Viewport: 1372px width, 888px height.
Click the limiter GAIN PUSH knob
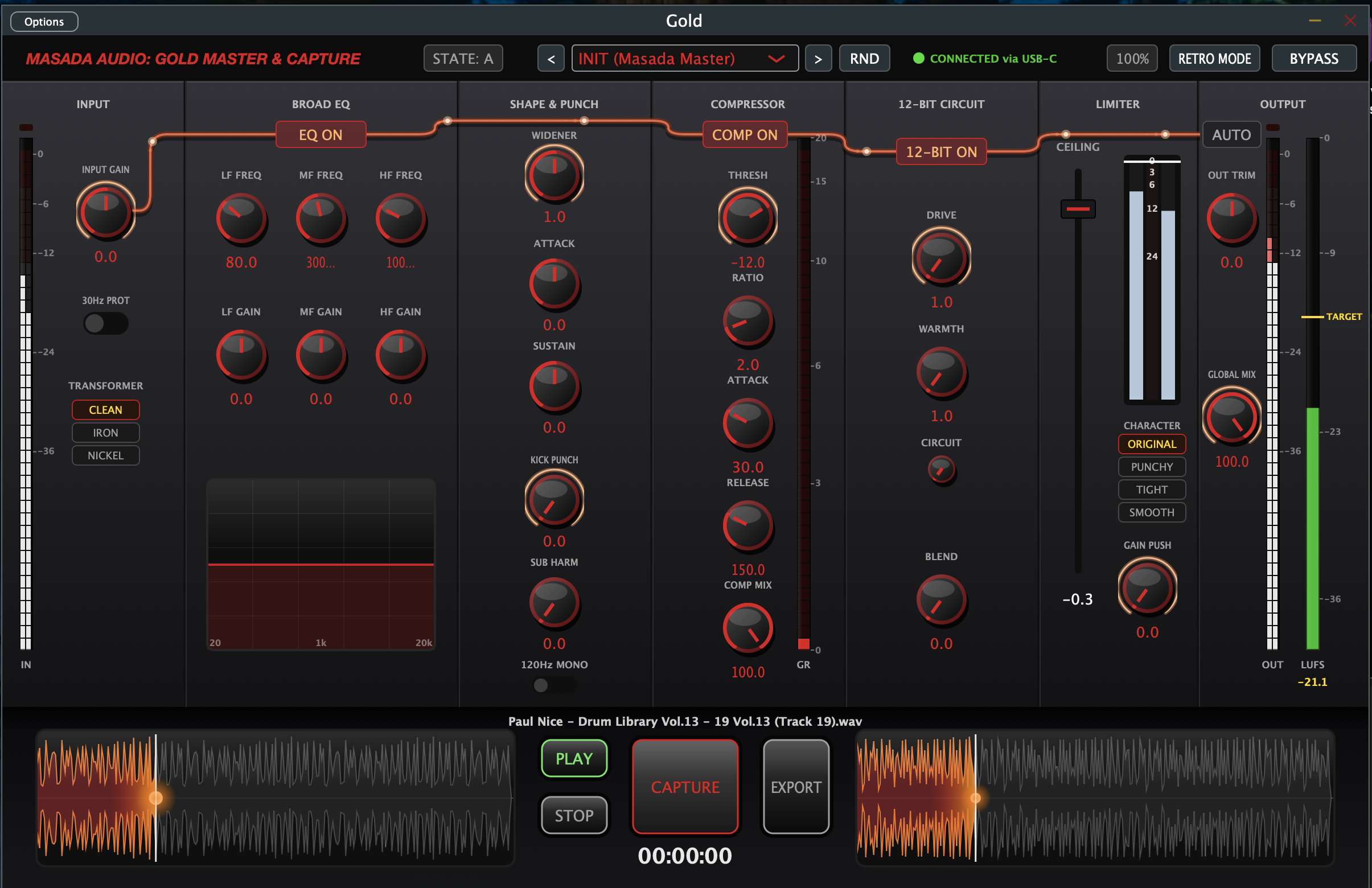click(x=1147, y=589)
